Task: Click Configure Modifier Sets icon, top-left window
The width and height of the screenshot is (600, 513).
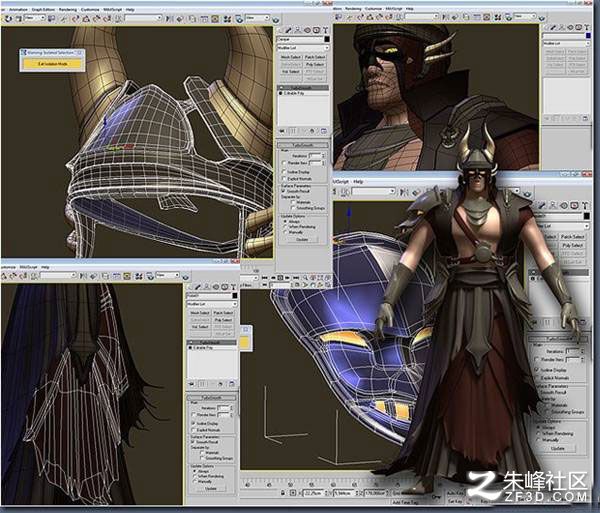Action: click(x=324, y=131)
